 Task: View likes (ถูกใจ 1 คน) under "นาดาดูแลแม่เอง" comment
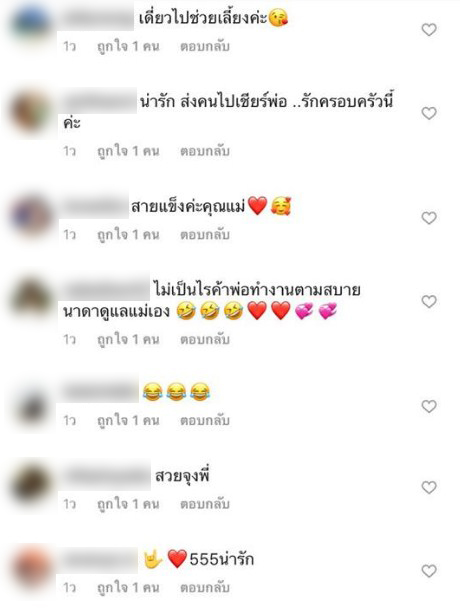[128, 339]
